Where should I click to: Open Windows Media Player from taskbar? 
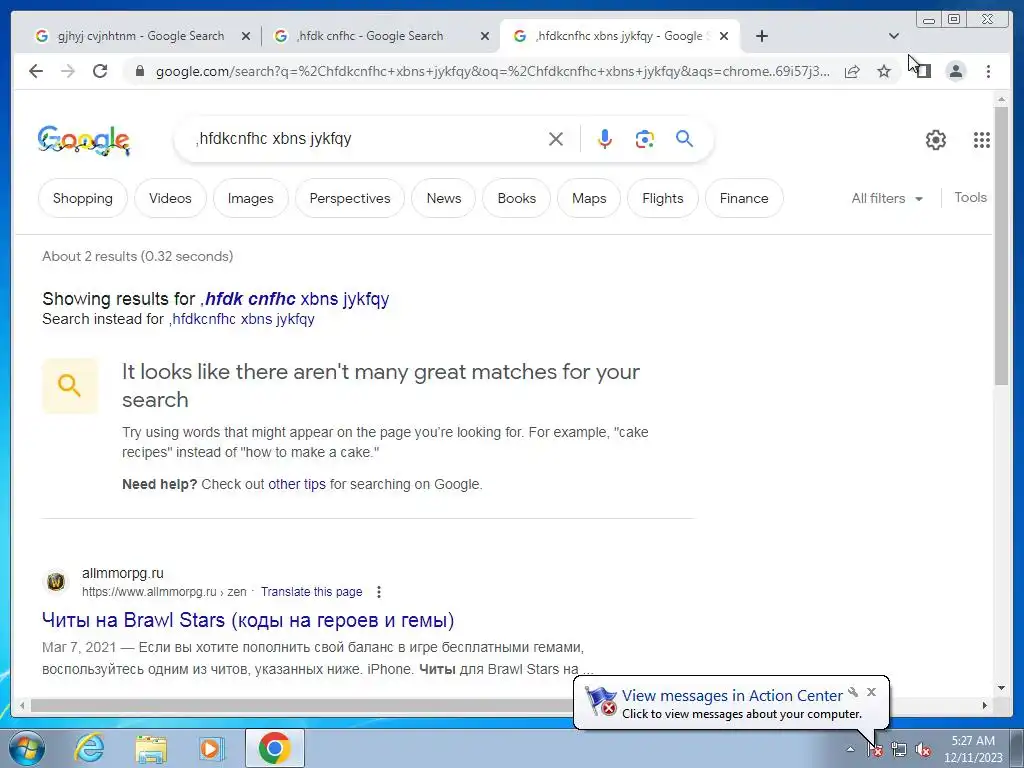[211, 748]
